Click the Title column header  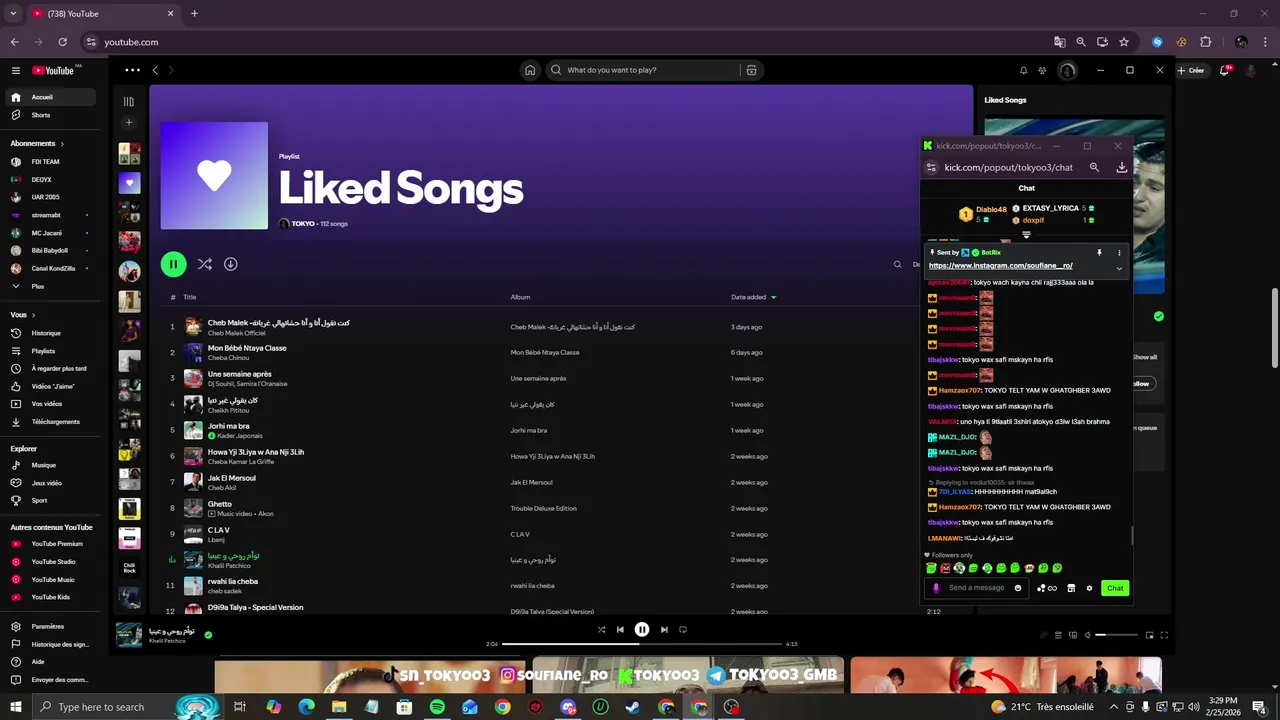(189, 297)
